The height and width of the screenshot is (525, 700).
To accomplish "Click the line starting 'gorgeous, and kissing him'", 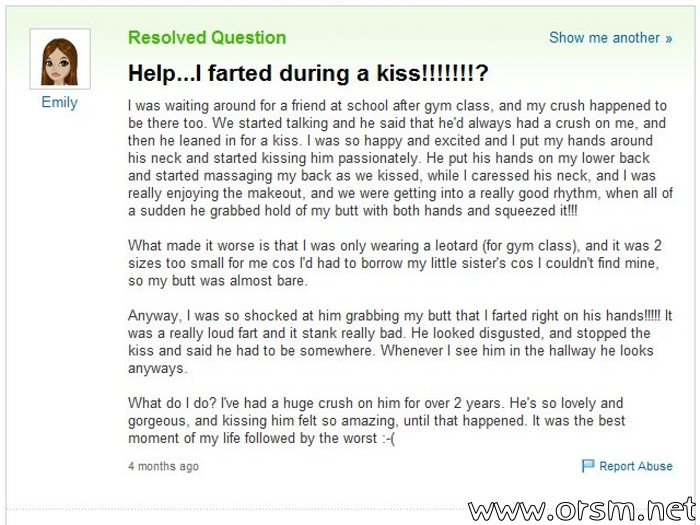I will (x=376, y=421).
